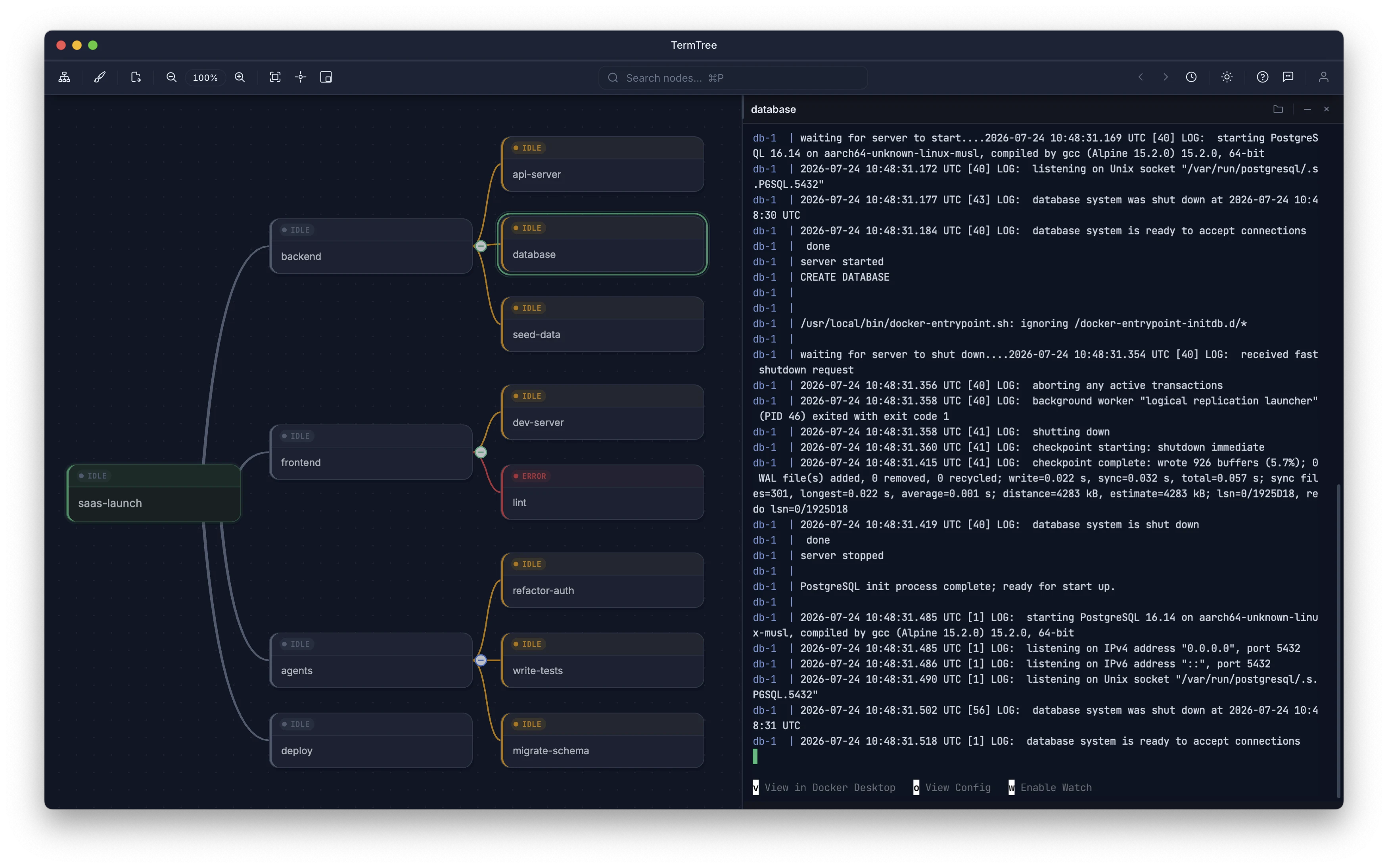Select the deploy node
This screenshot has height=868, width=1388.
click(x=371, y=740)
